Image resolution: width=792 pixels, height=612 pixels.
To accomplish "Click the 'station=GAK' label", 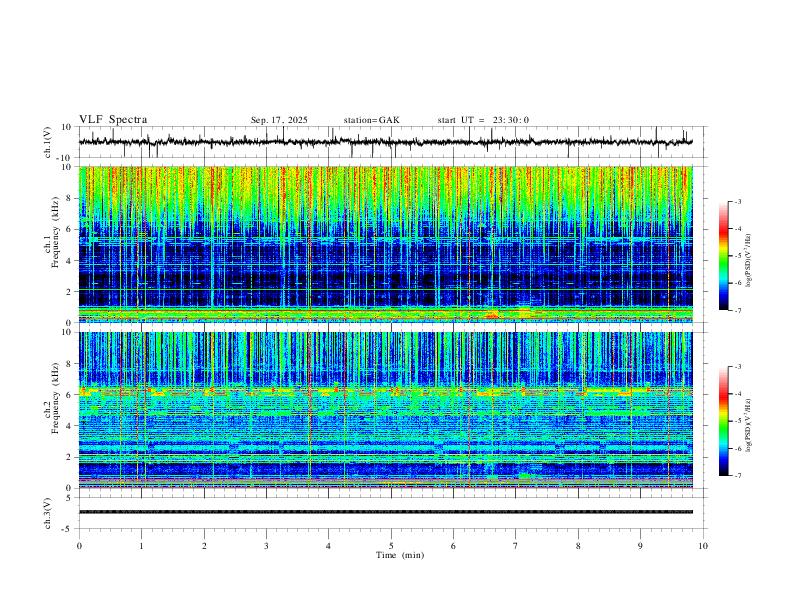I will point(371,120).
